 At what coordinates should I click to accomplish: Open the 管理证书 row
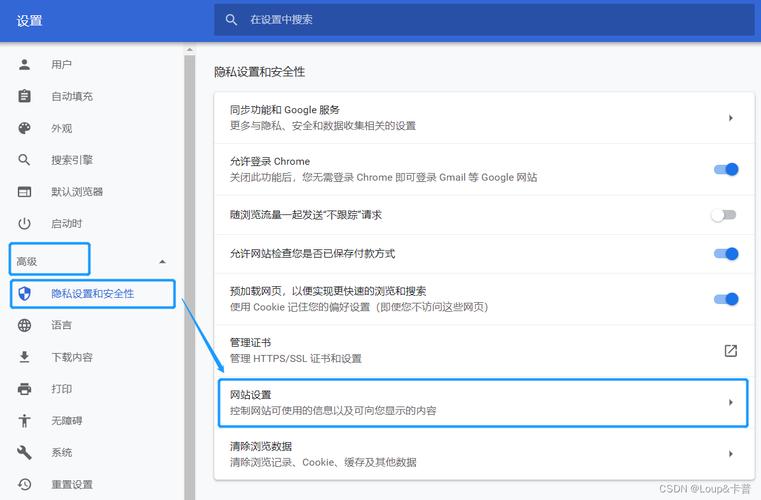pyautogui.click(x=484, y=350)
